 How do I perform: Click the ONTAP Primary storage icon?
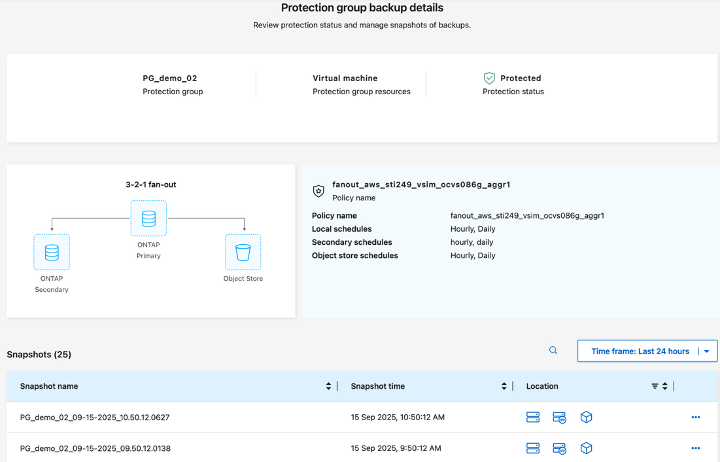pos(149,219)
